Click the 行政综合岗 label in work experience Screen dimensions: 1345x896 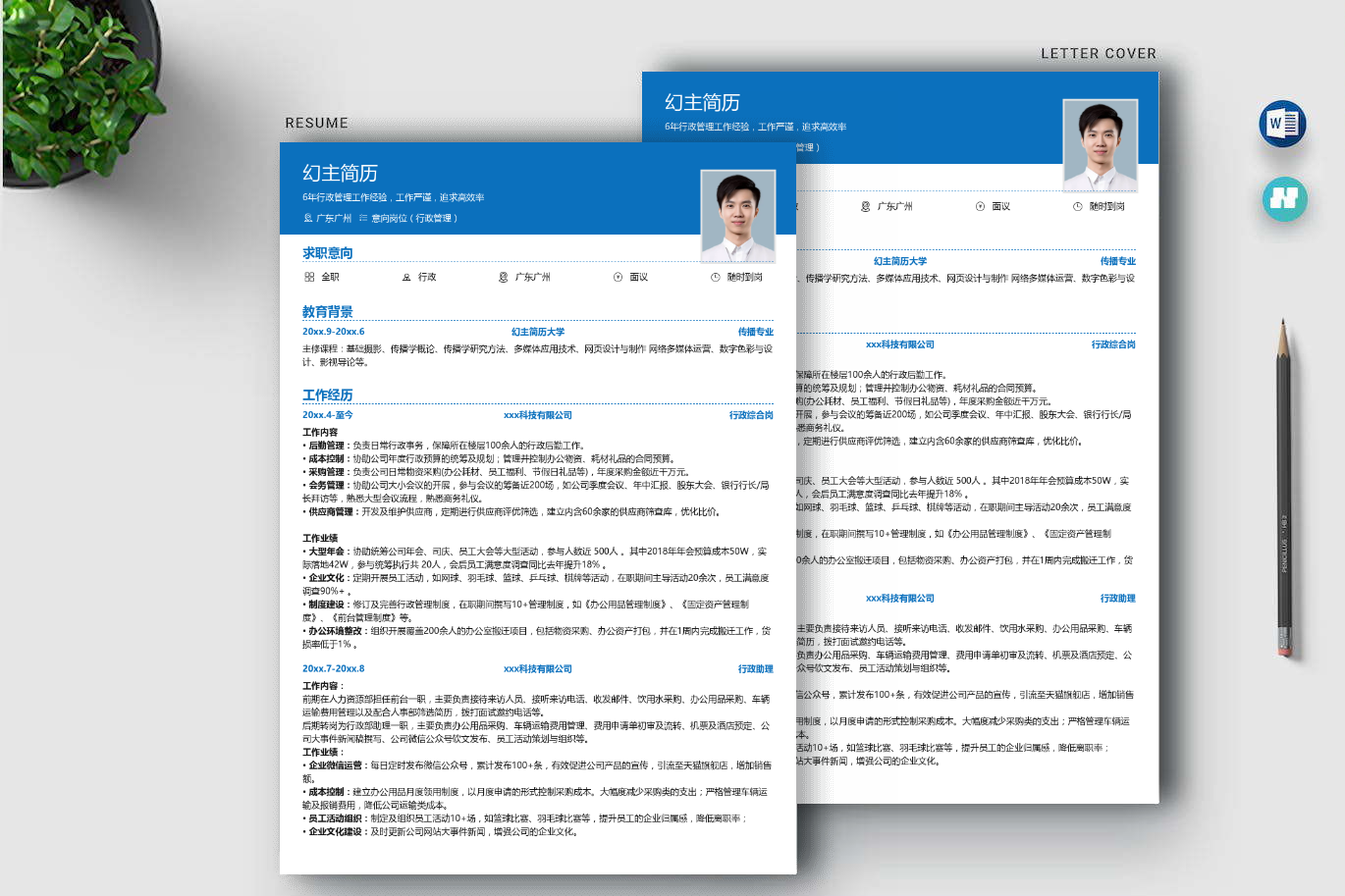tap(751, 415)
